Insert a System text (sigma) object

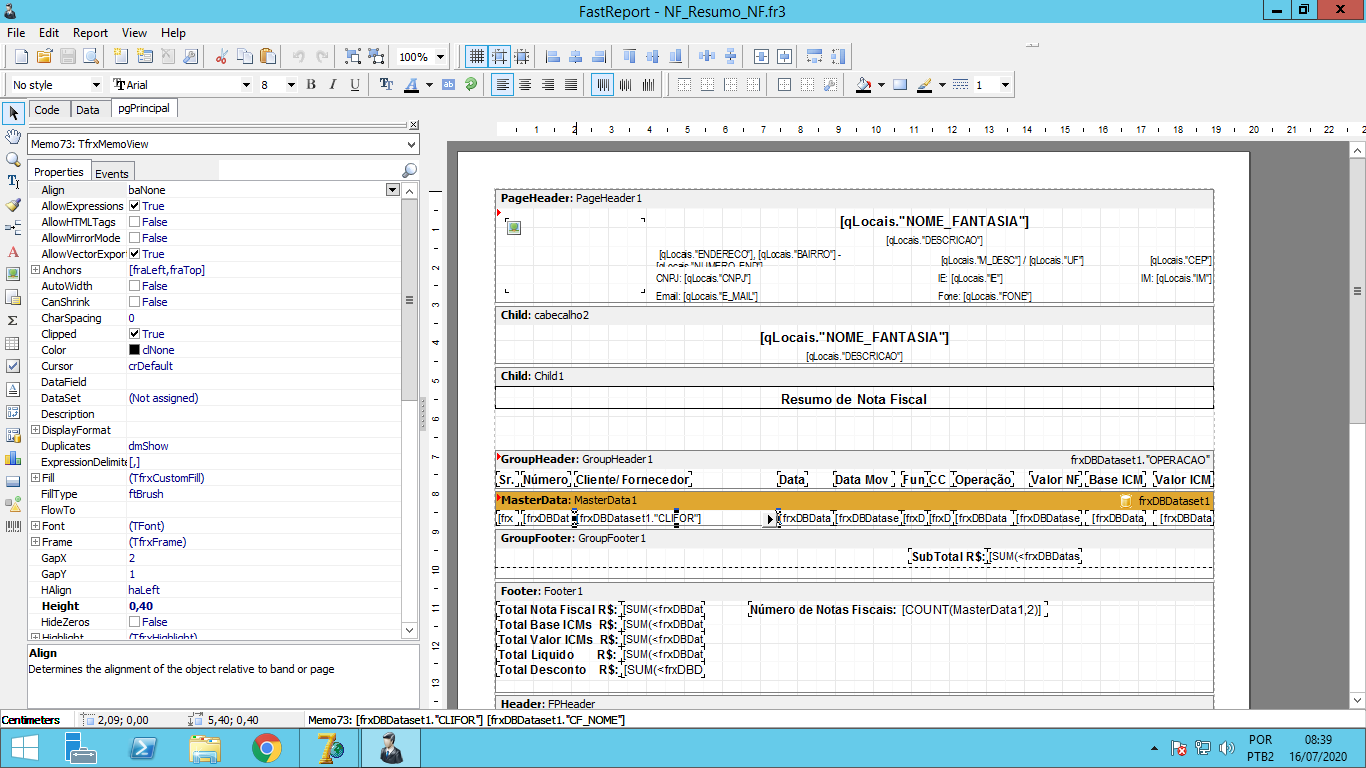(x=13, y=320)
